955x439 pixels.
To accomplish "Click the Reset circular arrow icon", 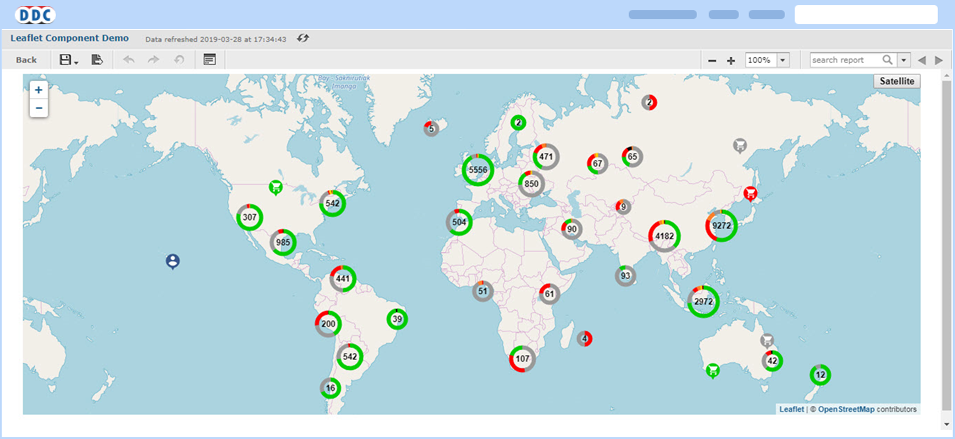I will tap(179, 60).
